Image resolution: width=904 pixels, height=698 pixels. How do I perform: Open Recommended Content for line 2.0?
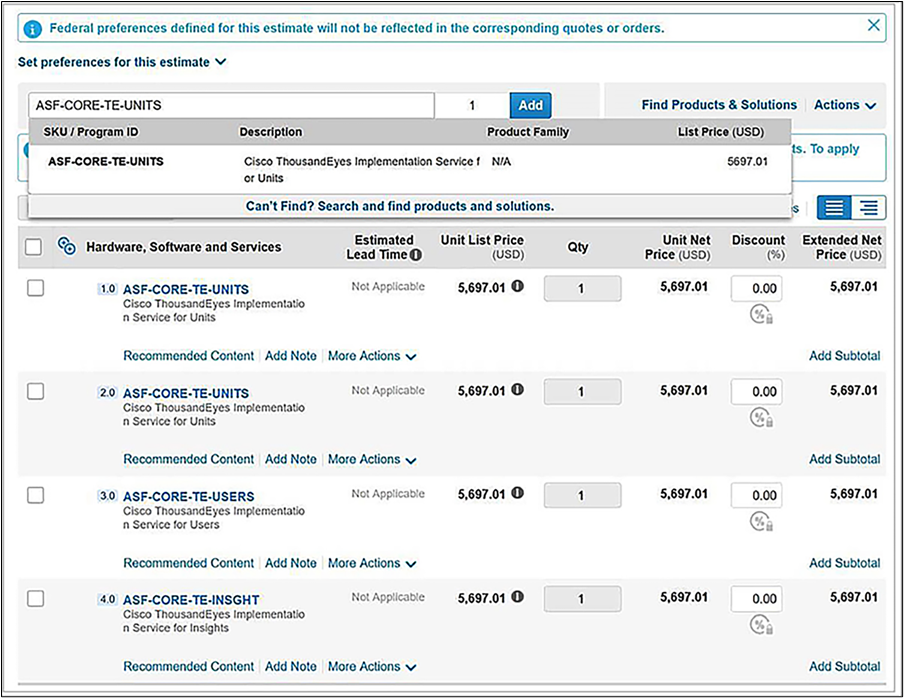click(x=189, y=459)
